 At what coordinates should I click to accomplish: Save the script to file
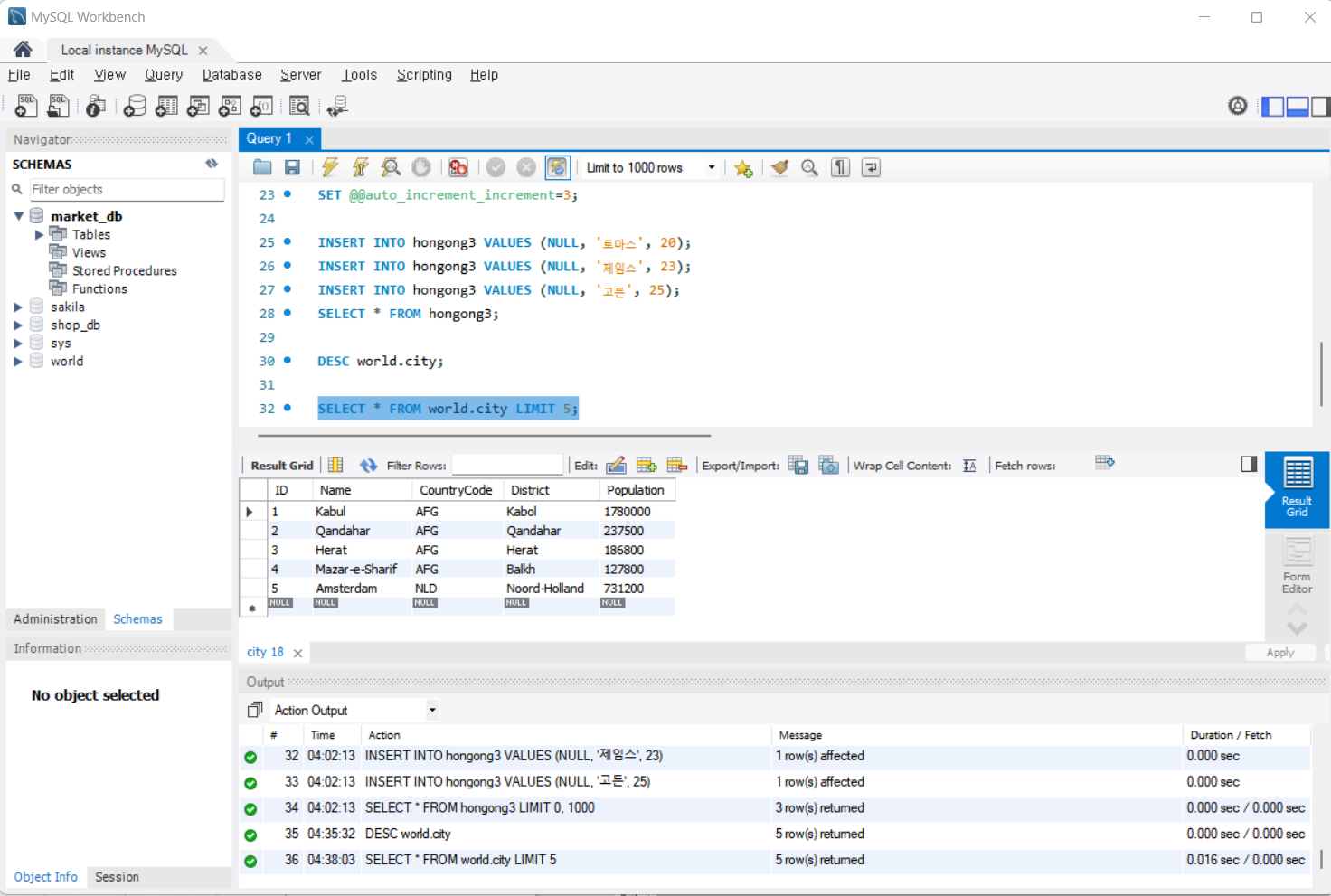point(292,167)
